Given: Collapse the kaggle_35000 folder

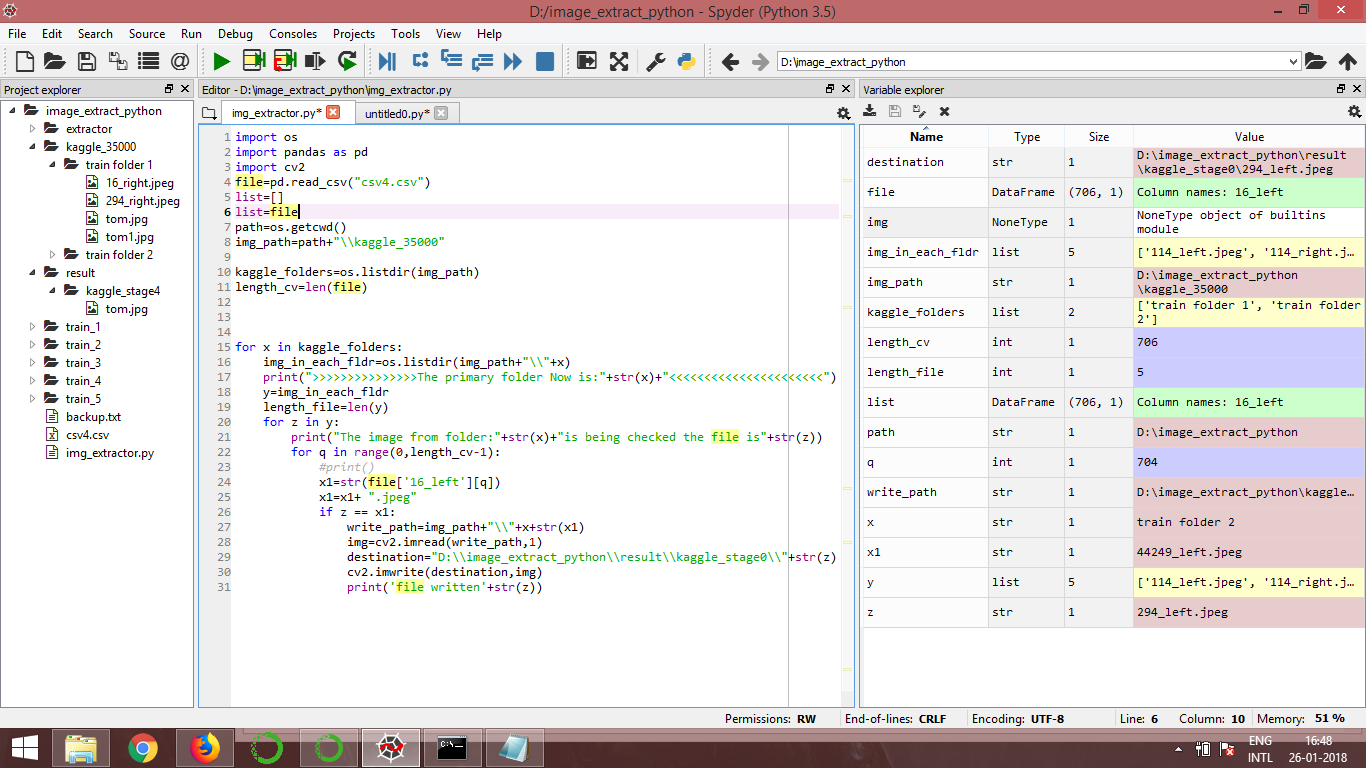Looking at the screenshot, I should pos(32,147).
